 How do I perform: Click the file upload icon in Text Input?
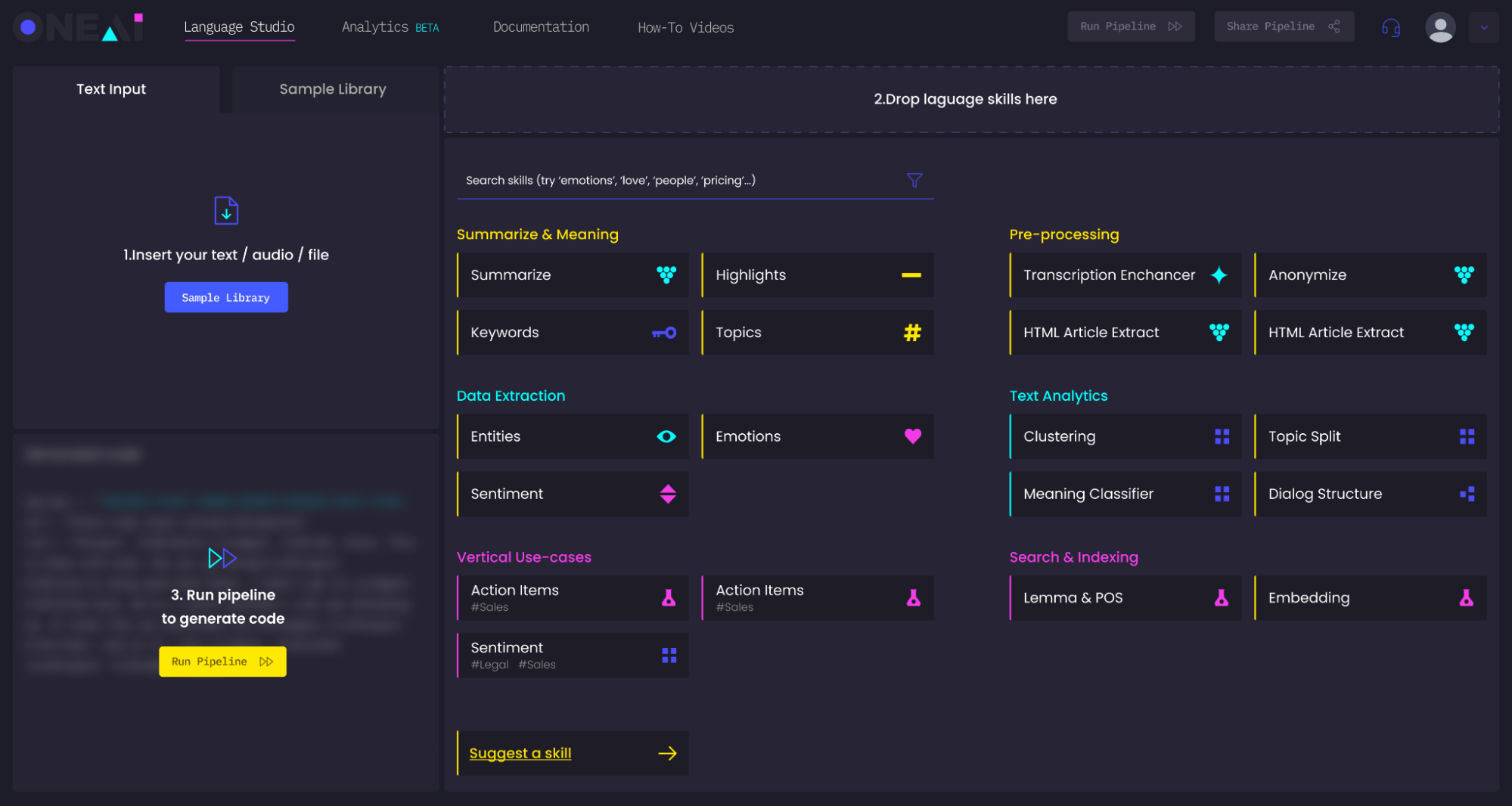tap(226, 211)
